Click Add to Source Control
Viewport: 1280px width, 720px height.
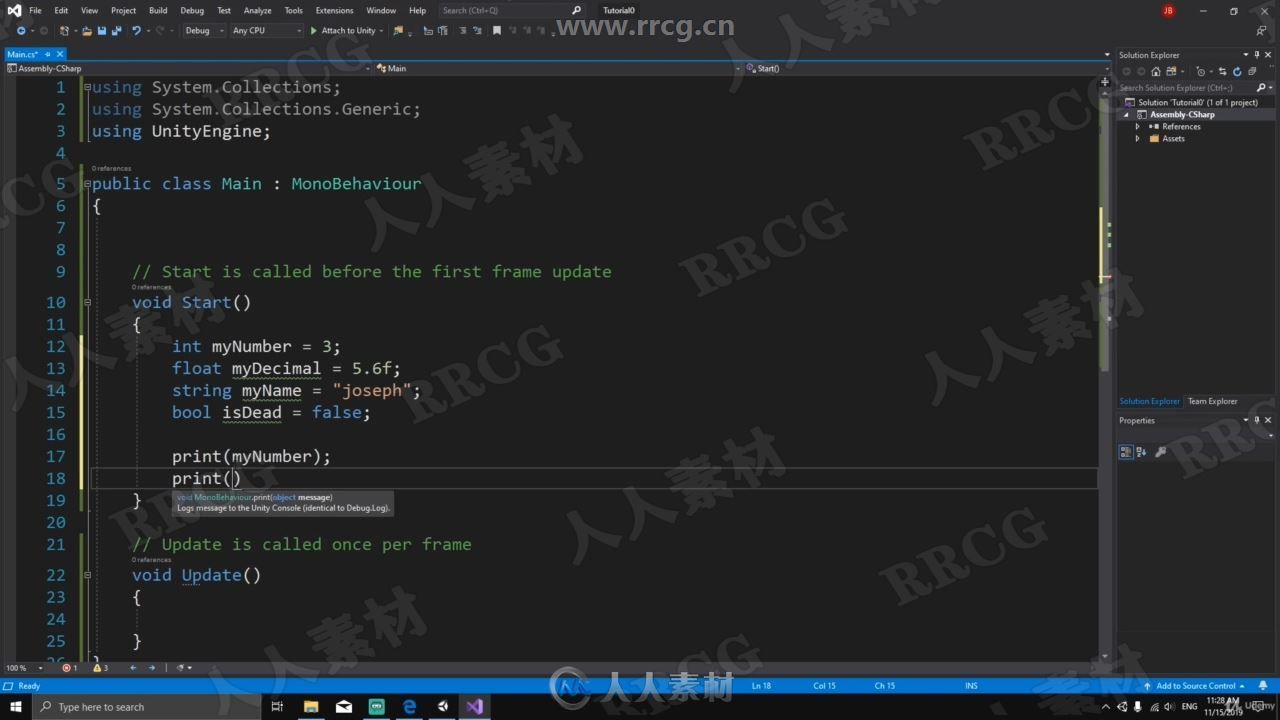1195,686
